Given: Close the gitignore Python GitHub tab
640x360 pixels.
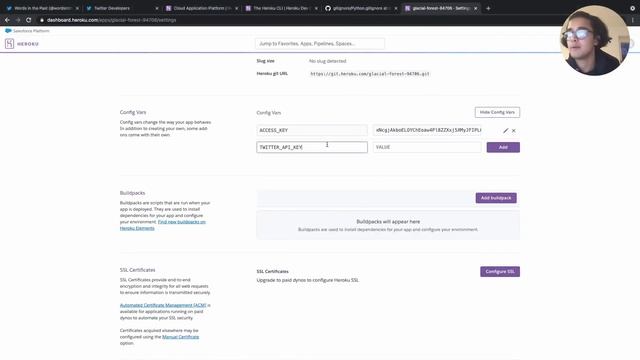Looking at the screenshot, I should click(396, 8).
